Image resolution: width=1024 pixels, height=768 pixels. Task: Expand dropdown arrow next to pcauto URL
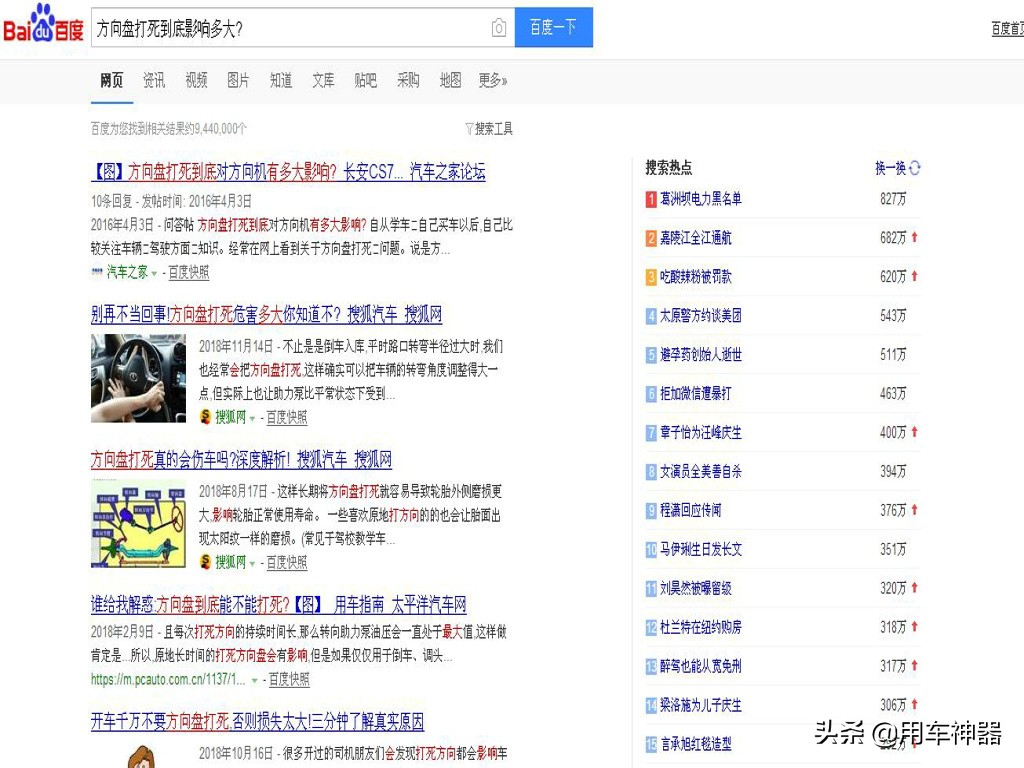[x=255, y=680]
